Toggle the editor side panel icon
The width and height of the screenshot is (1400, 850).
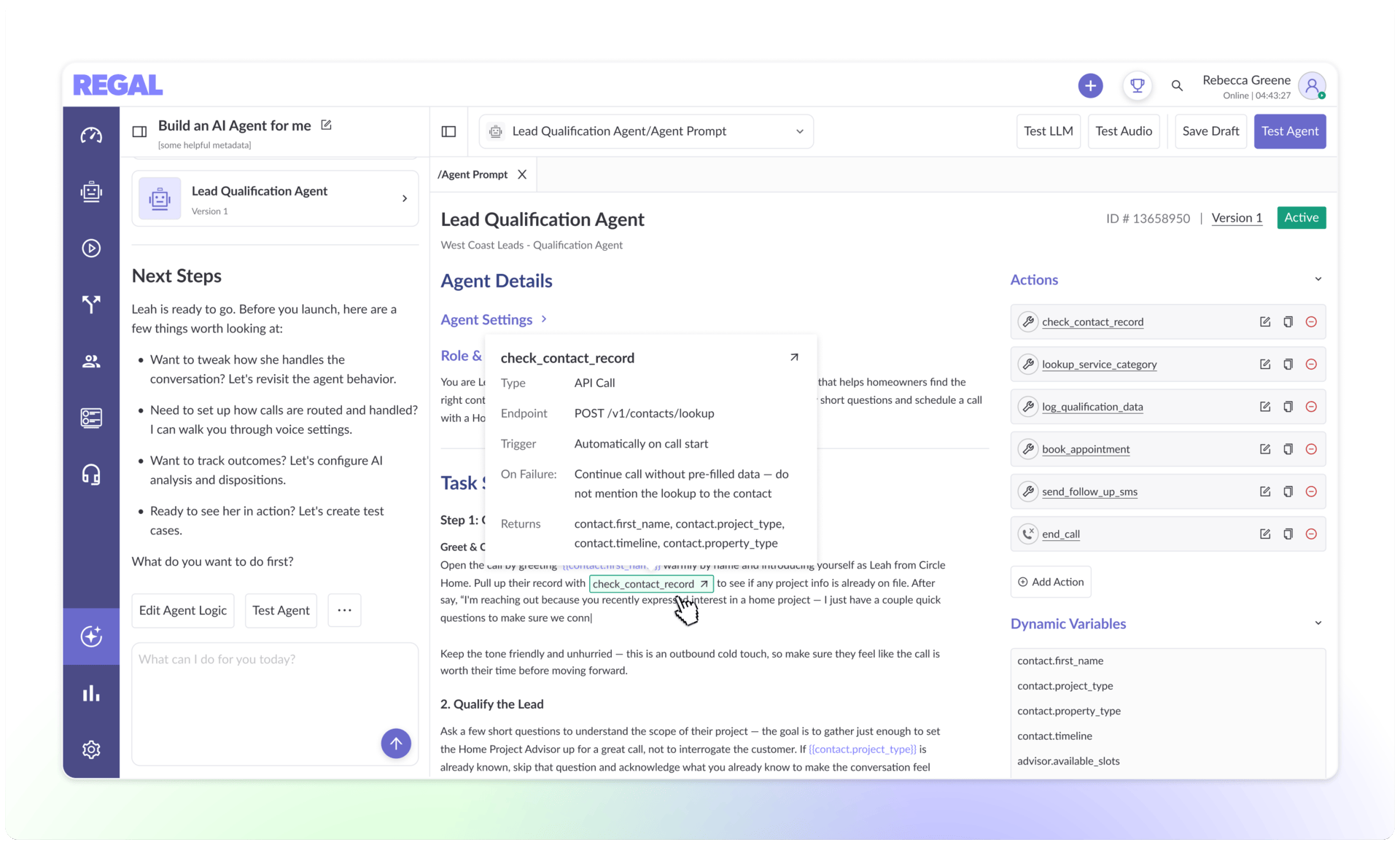coord(449,132)
